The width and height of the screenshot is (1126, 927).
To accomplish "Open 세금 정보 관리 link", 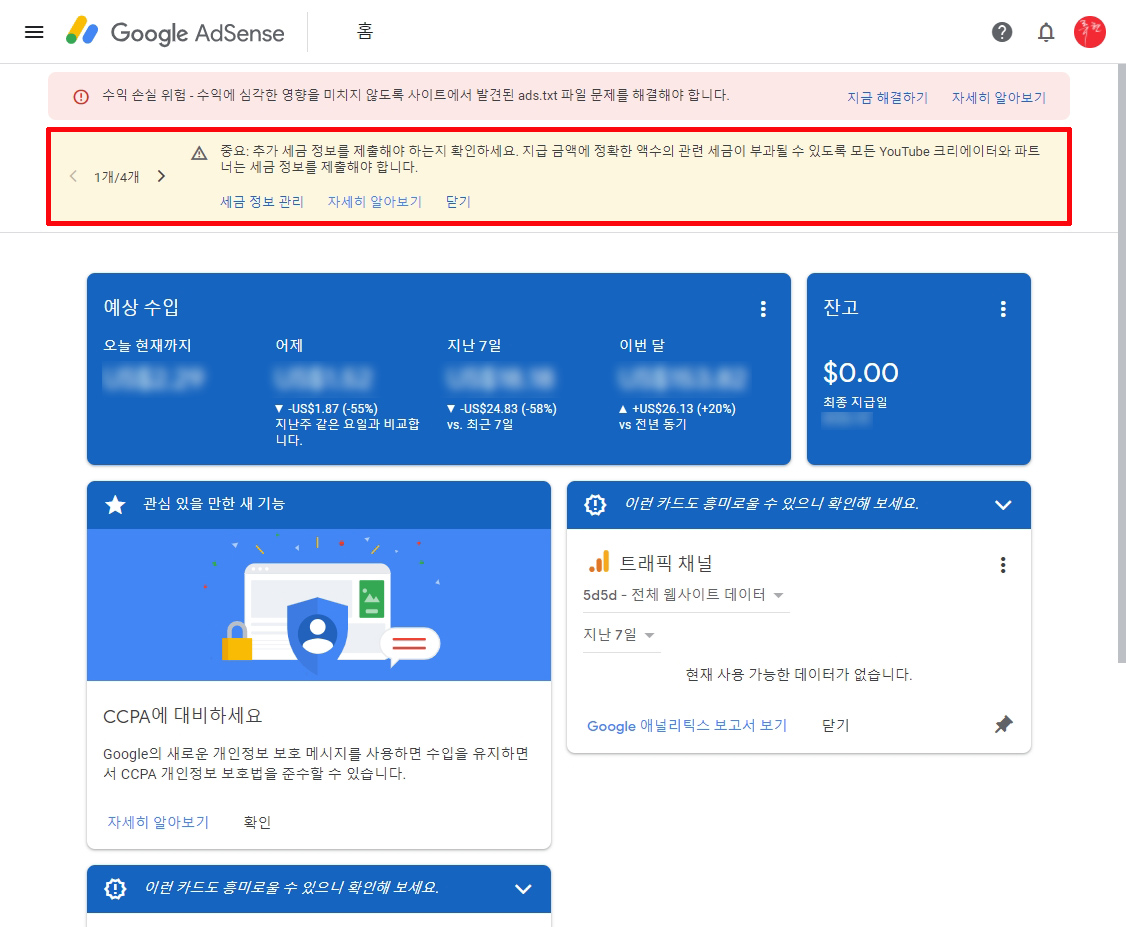I will point(261,202).
